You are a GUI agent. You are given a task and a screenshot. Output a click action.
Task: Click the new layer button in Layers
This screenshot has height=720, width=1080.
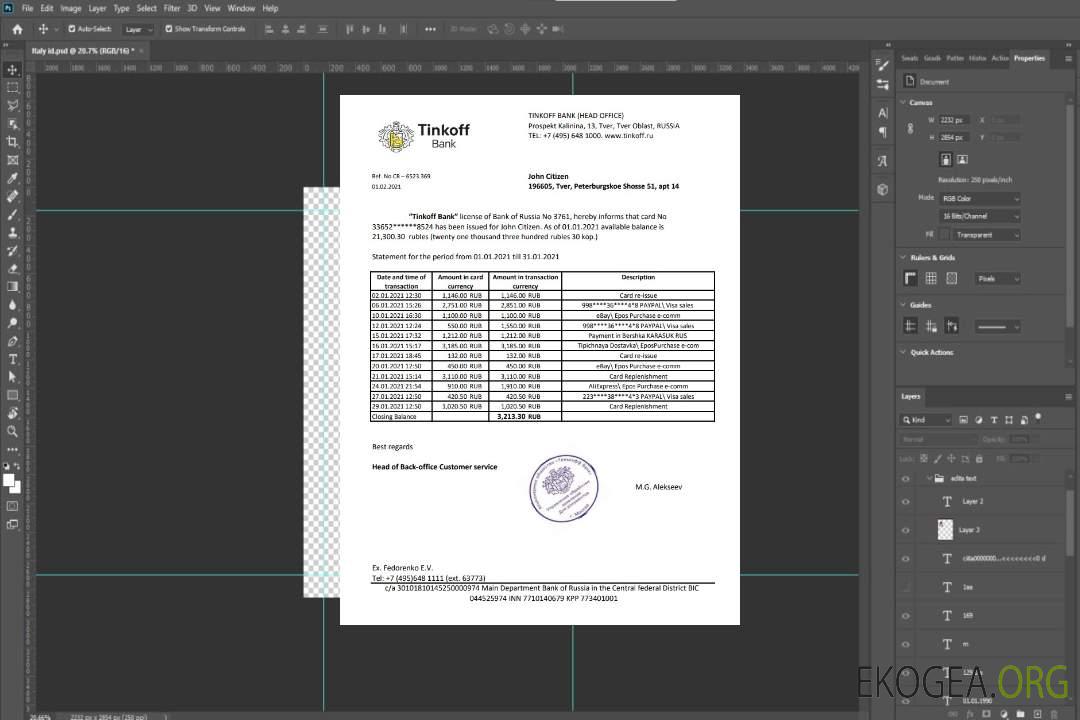1037,714
